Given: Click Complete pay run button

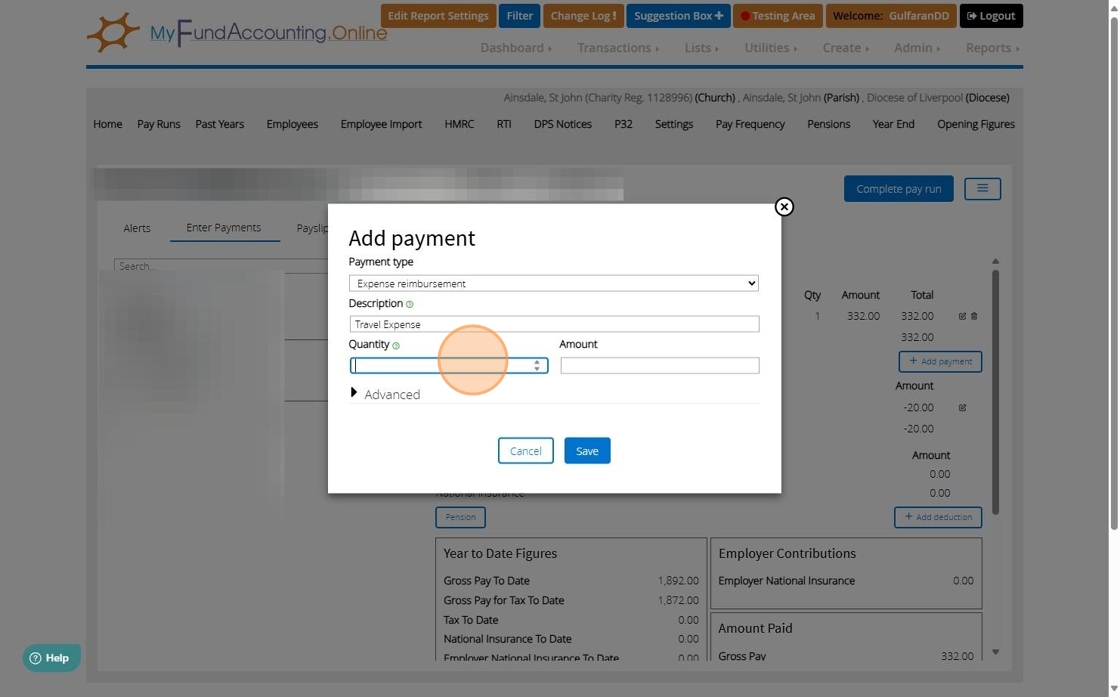Looking at the screenshot, I should pyautogui.click(x=898, y=189).
